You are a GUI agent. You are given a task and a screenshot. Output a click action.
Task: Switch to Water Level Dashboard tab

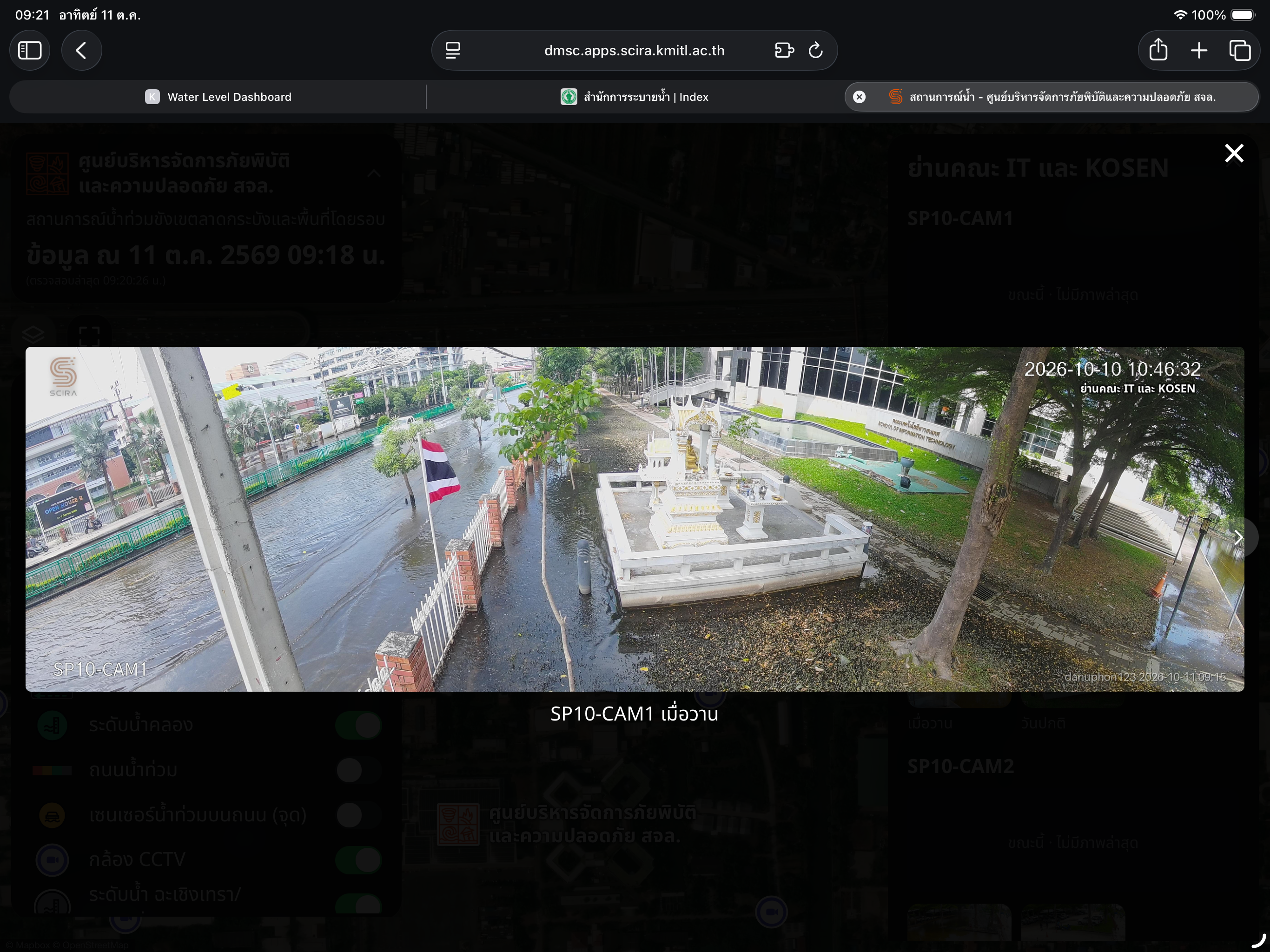click(218, 97)
